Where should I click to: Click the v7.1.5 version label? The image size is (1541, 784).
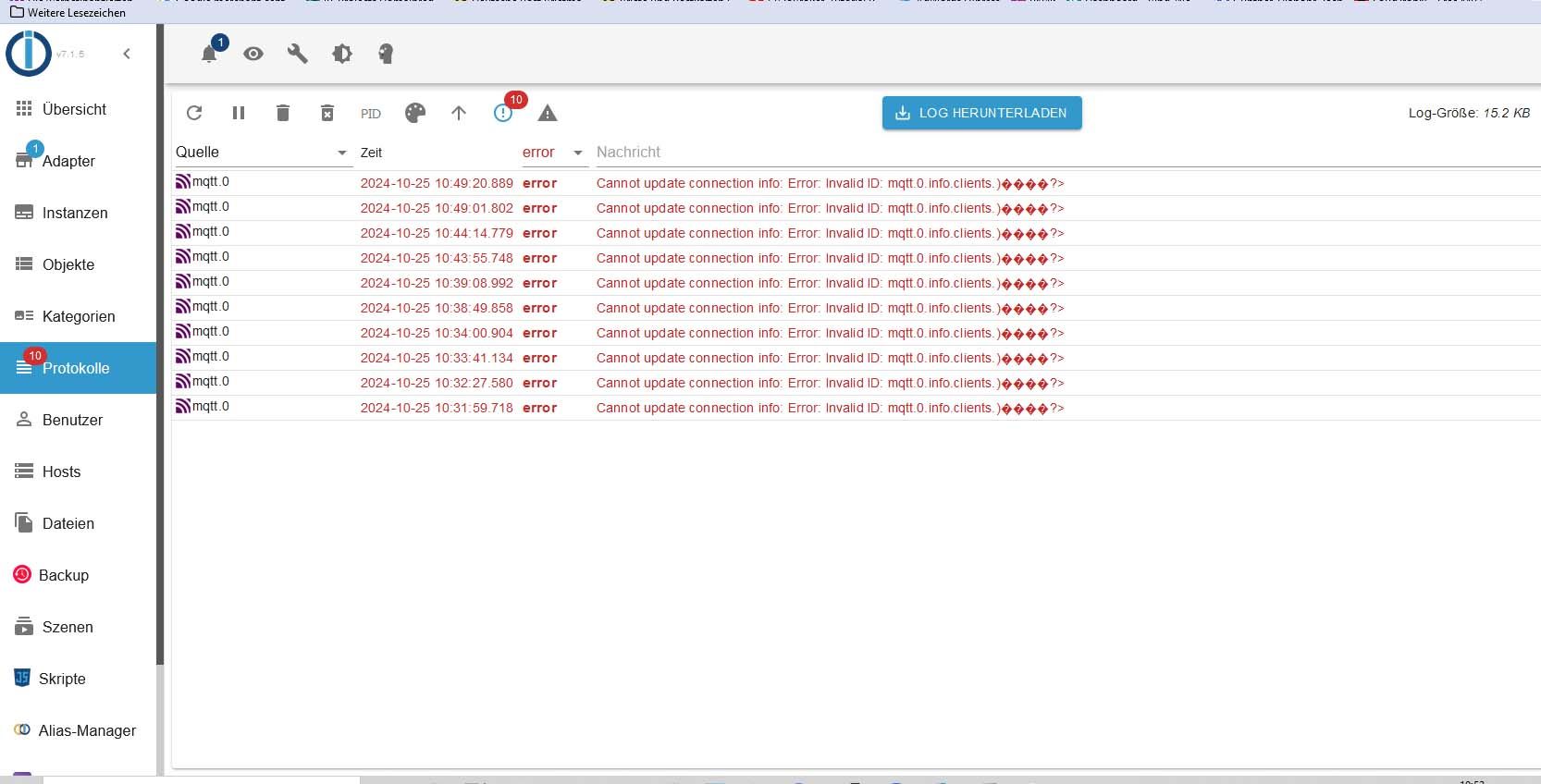[x=70, y=54]
